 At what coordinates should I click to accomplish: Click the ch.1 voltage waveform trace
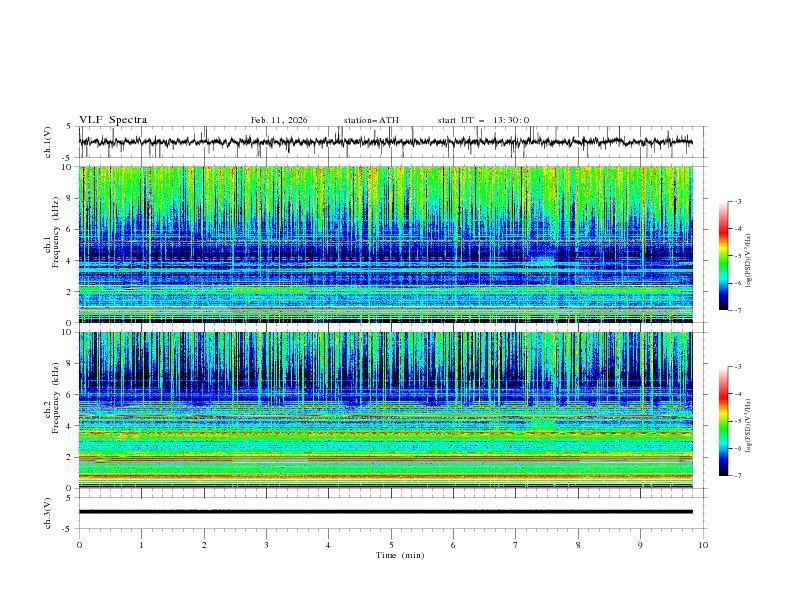(x=385, y=142)
